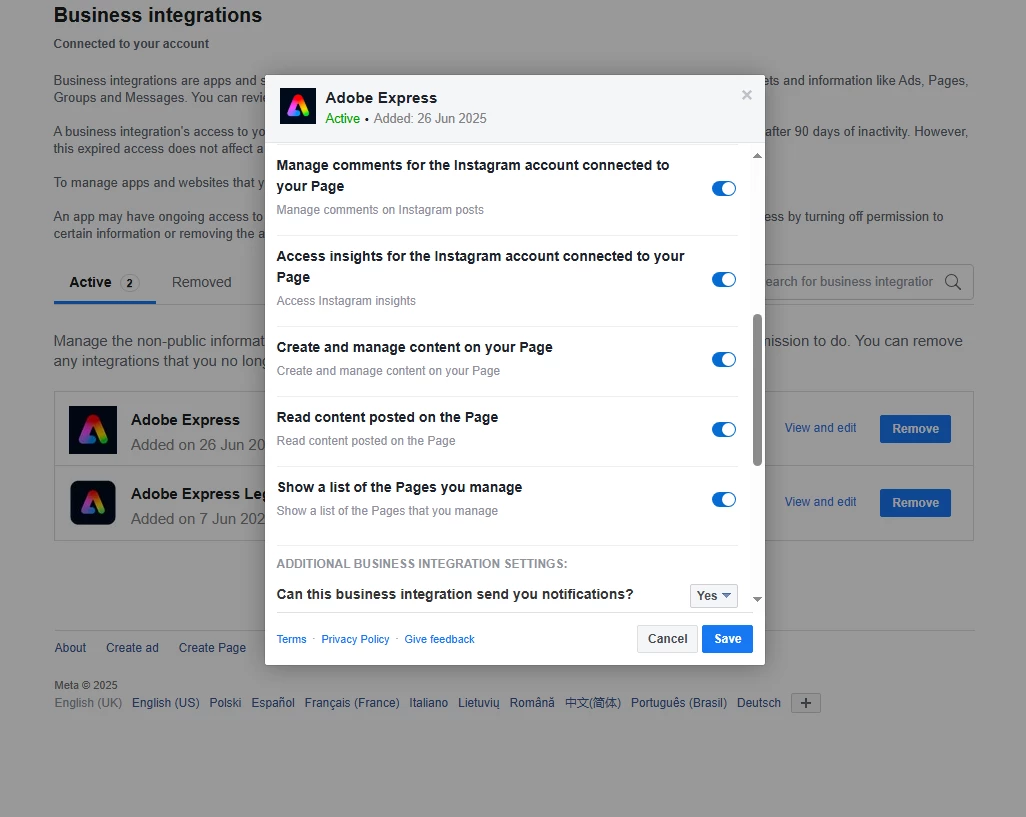The image size is (1026, 817).
Task: Switch language to Polski
Action: pos(225,703)
